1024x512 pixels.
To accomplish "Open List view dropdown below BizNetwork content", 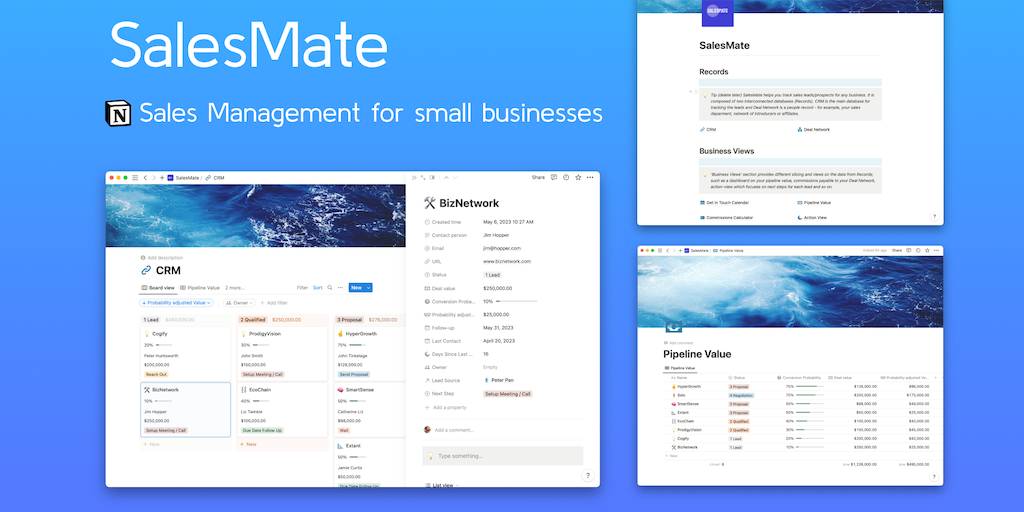I will (443, 485).
